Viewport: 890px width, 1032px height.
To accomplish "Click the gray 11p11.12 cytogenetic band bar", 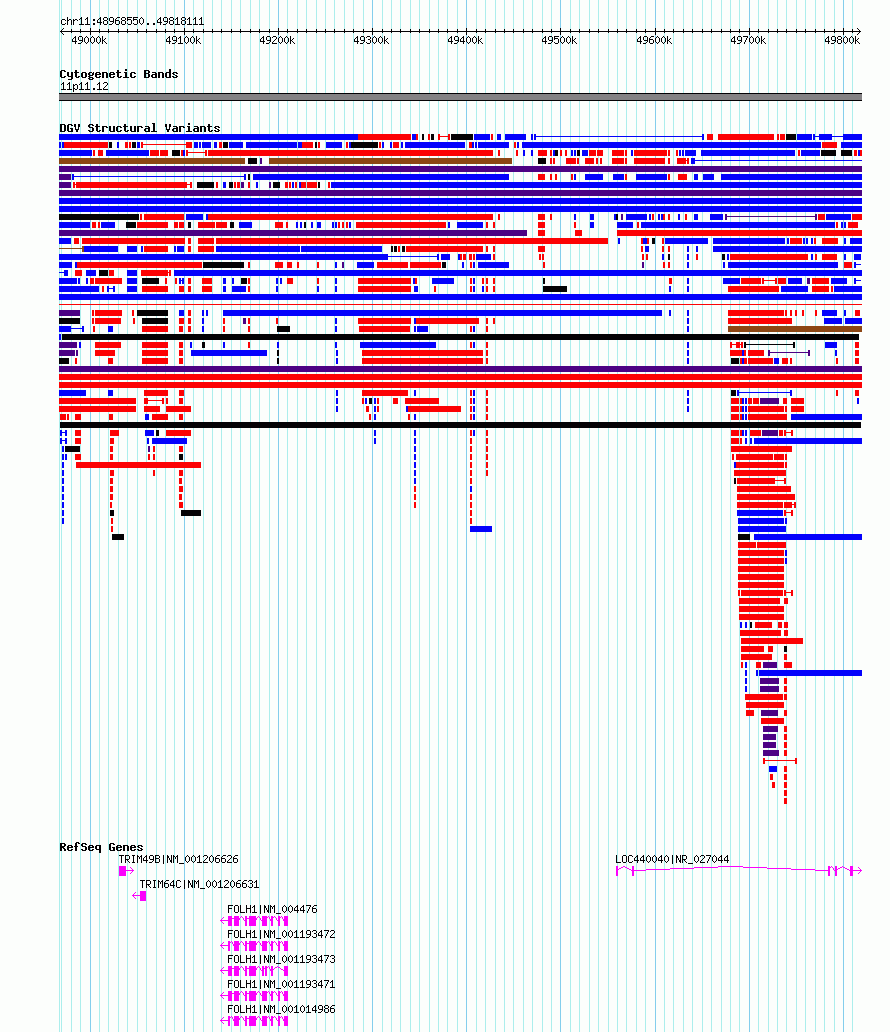I will [460, 97].
